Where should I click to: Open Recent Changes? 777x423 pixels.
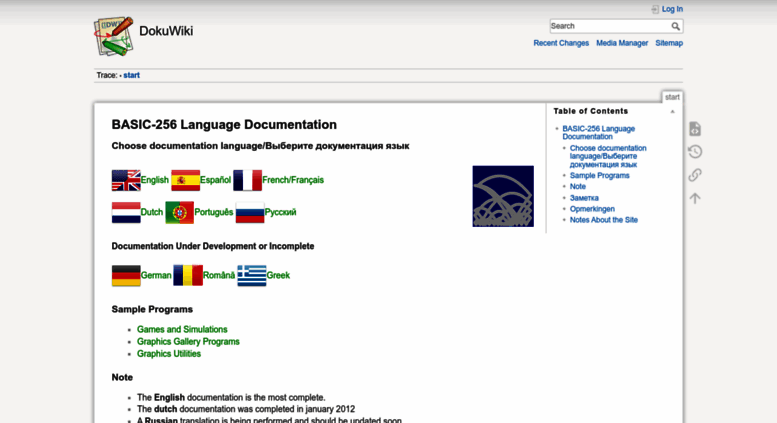[561, 43]
